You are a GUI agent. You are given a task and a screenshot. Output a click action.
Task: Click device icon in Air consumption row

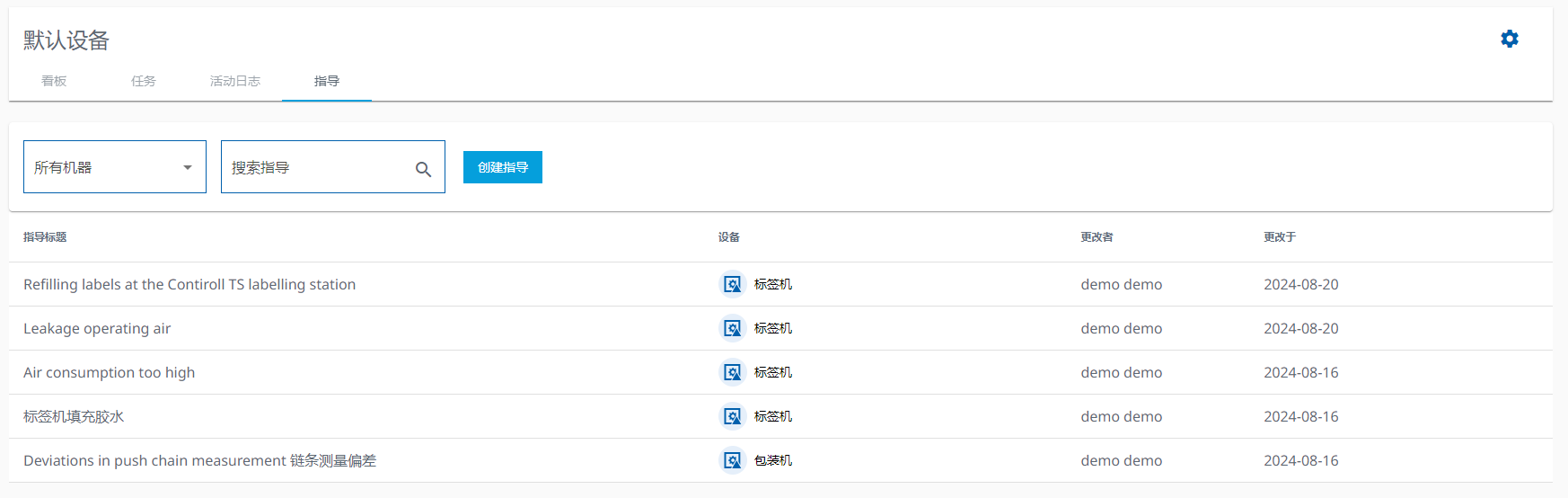[733, 372]
